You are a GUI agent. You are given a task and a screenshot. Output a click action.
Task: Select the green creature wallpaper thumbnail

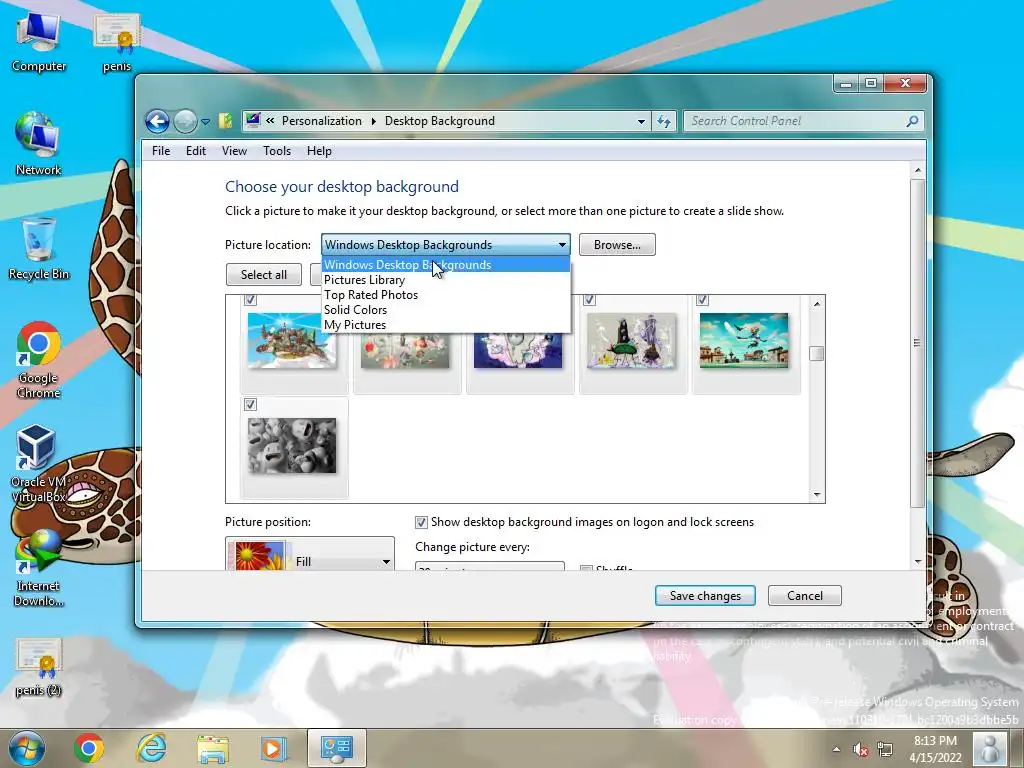[632, 340]
